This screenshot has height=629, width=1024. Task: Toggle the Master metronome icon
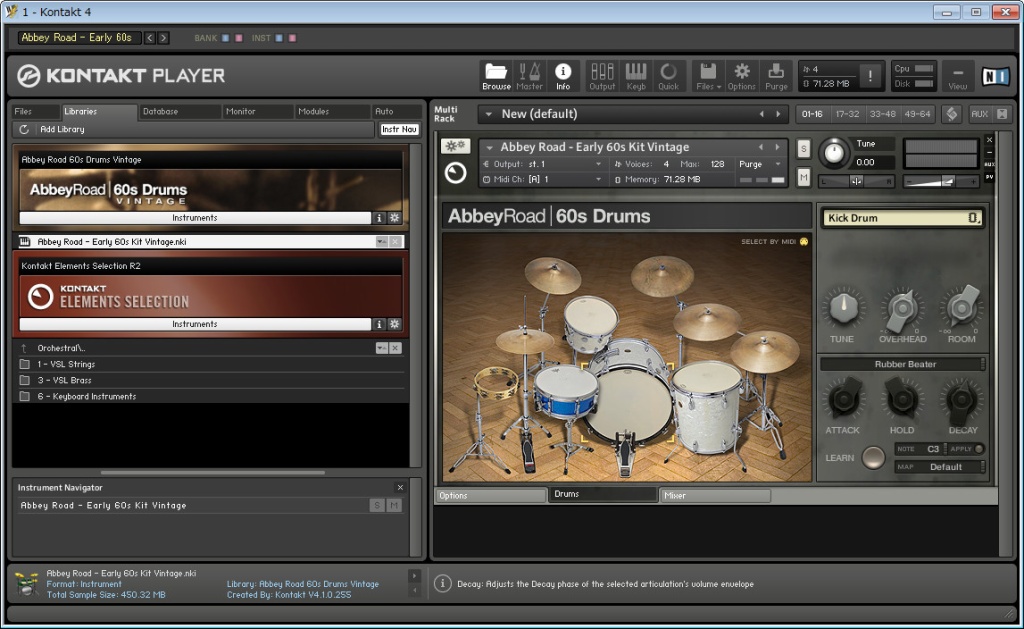[529, 76]
